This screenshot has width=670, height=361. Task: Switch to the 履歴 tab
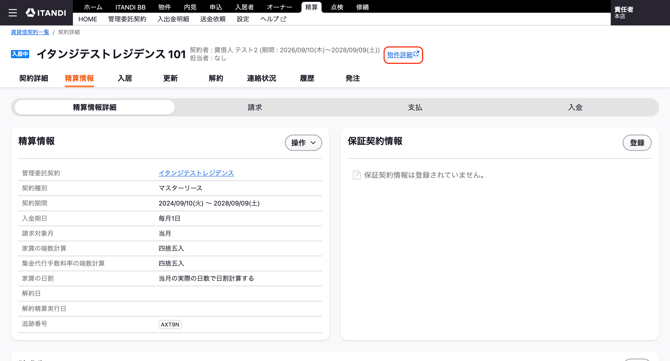(x=307, y=78)
